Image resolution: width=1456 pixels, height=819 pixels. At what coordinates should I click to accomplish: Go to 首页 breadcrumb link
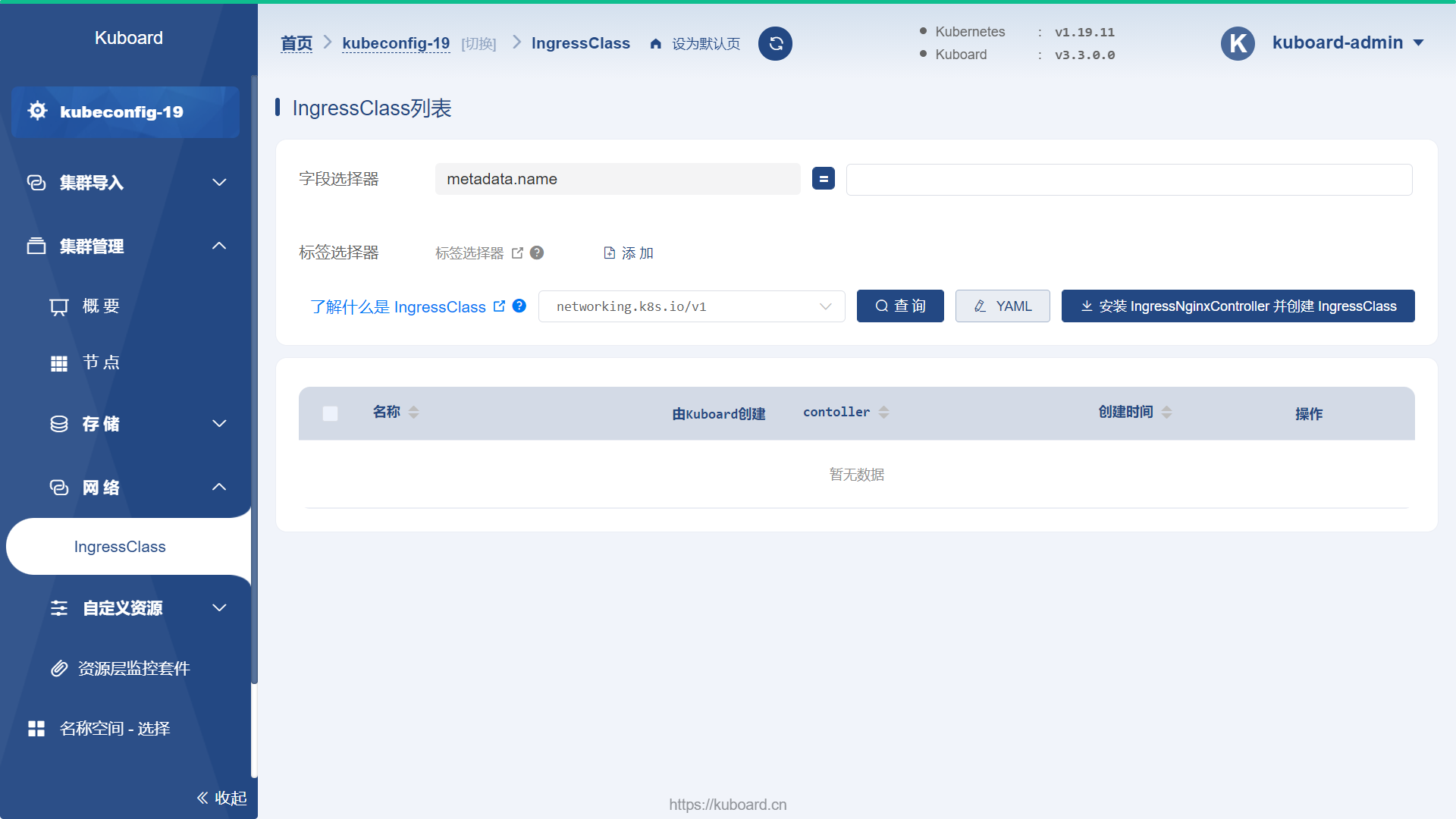point(297,43)
